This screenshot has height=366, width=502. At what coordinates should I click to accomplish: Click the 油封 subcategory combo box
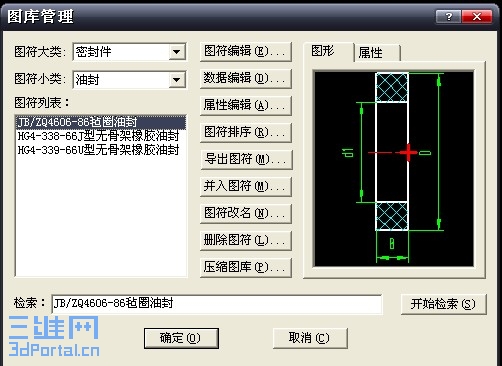point(129,80)
